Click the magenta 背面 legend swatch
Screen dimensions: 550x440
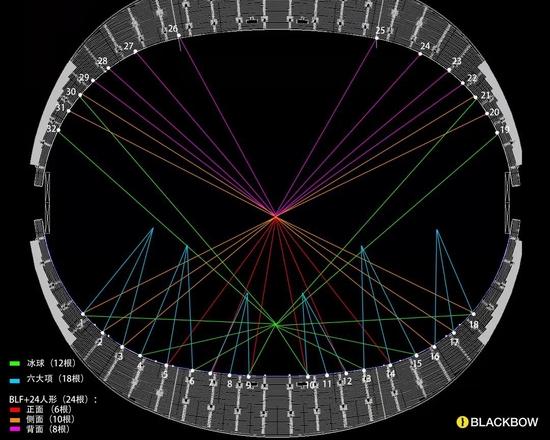click(15, 429)
